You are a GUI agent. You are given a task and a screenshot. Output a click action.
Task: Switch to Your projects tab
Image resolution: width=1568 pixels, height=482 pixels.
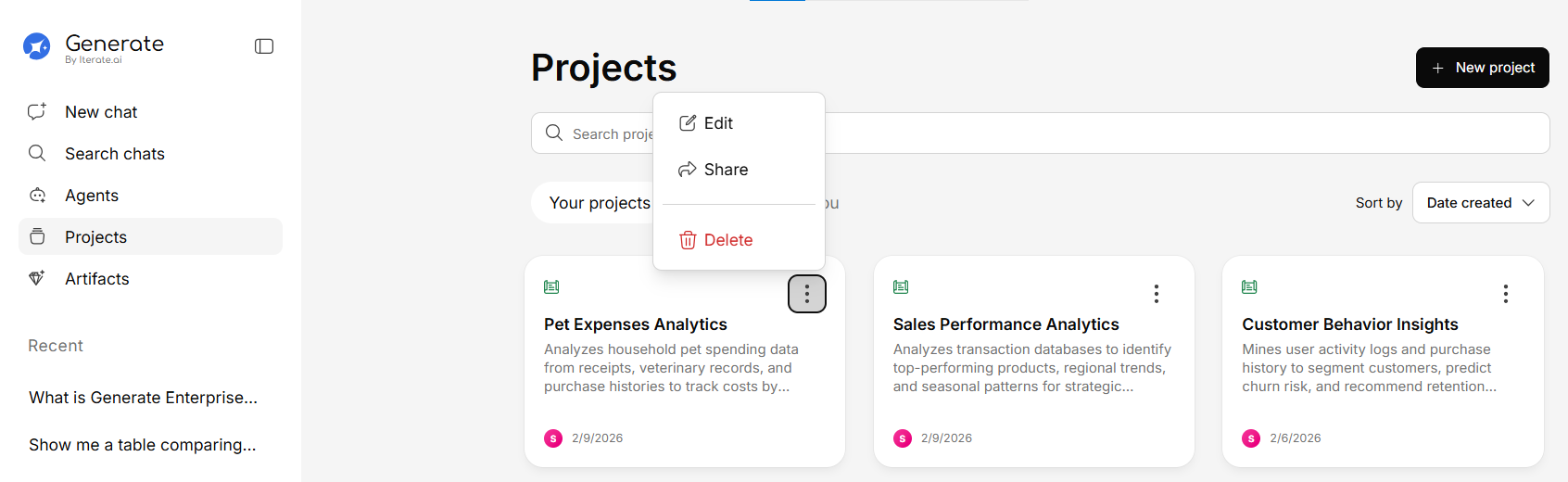(599, 203)
